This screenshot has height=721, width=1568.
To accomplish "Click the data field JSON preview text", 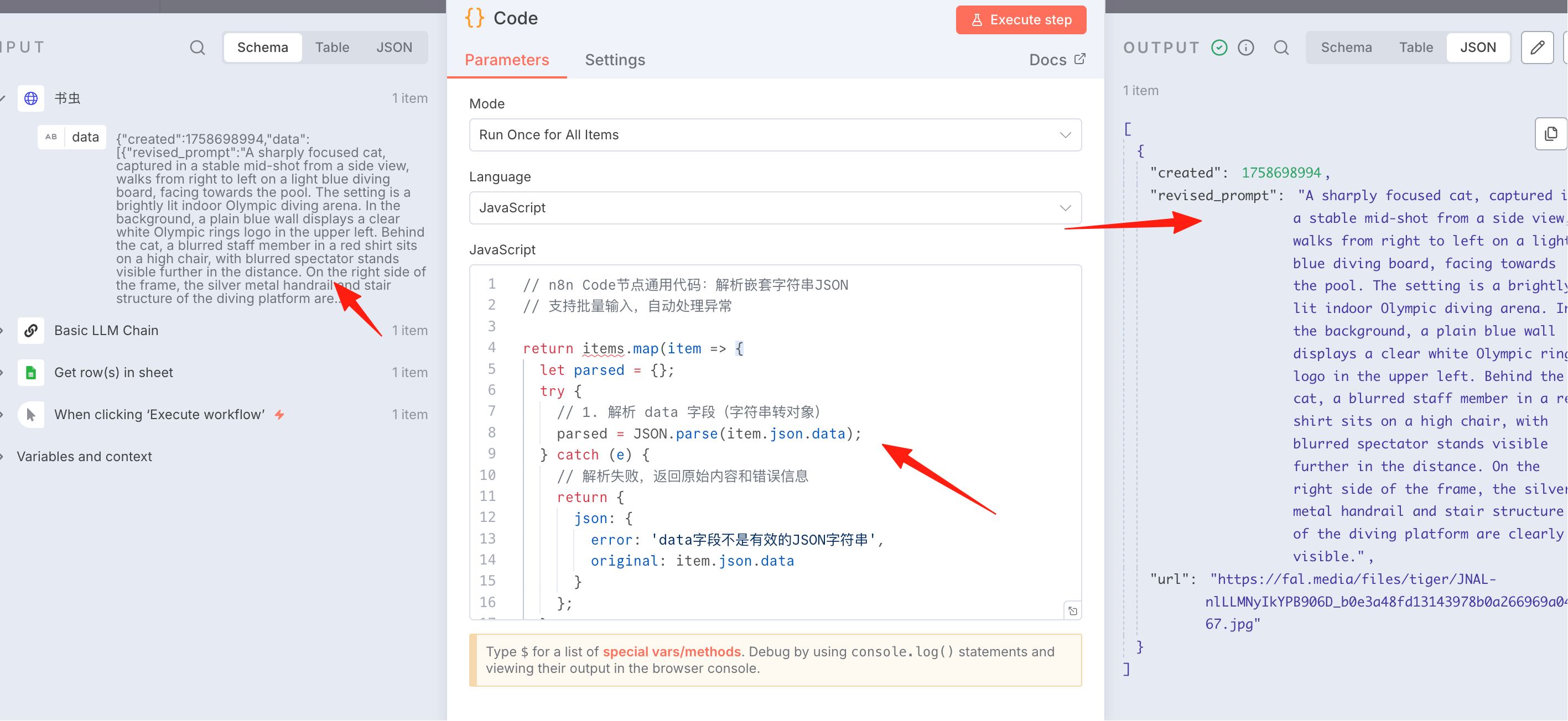I will coord(271,218).
